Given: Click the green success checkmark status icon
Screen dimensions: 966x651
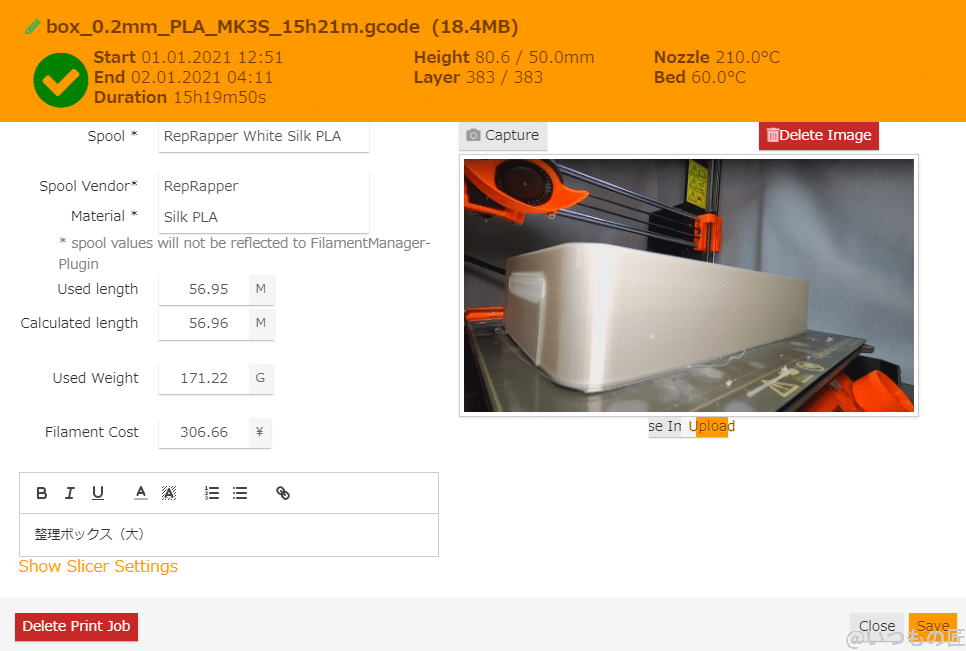Looking at the screenshot, I should tap(60, 80).
